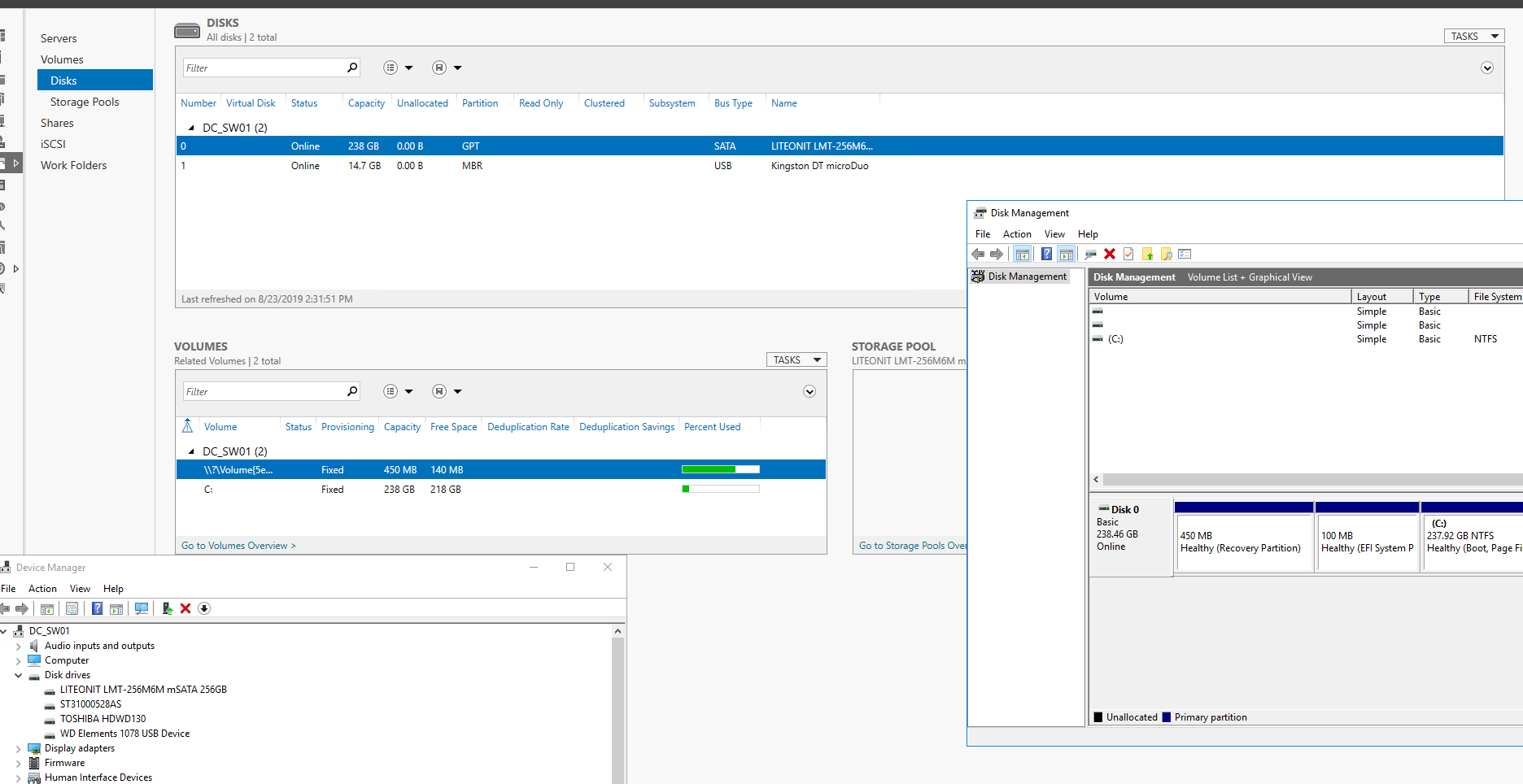Image resolution: width=1523 pixels, height=784 pixels.
Task: Collapse the DC_SW01 group in Volumes list
Action: 192,451
